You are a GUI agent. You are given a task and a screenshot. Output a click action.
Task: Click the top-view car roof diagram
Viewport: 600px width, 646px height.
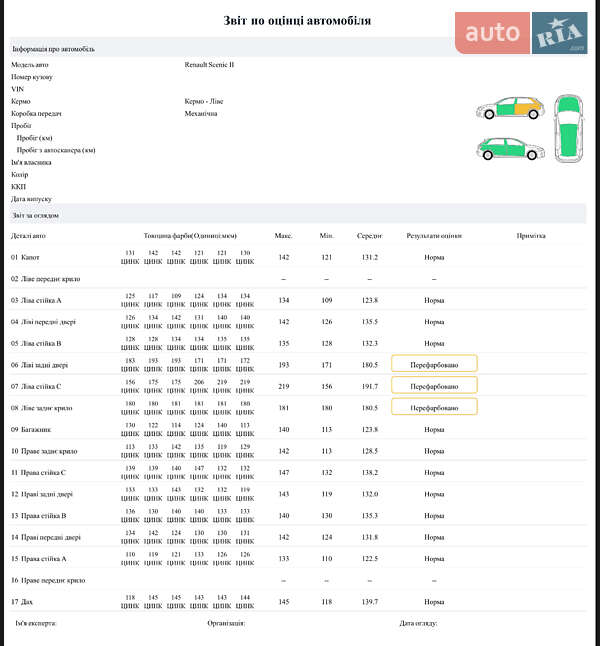(567, 128)
